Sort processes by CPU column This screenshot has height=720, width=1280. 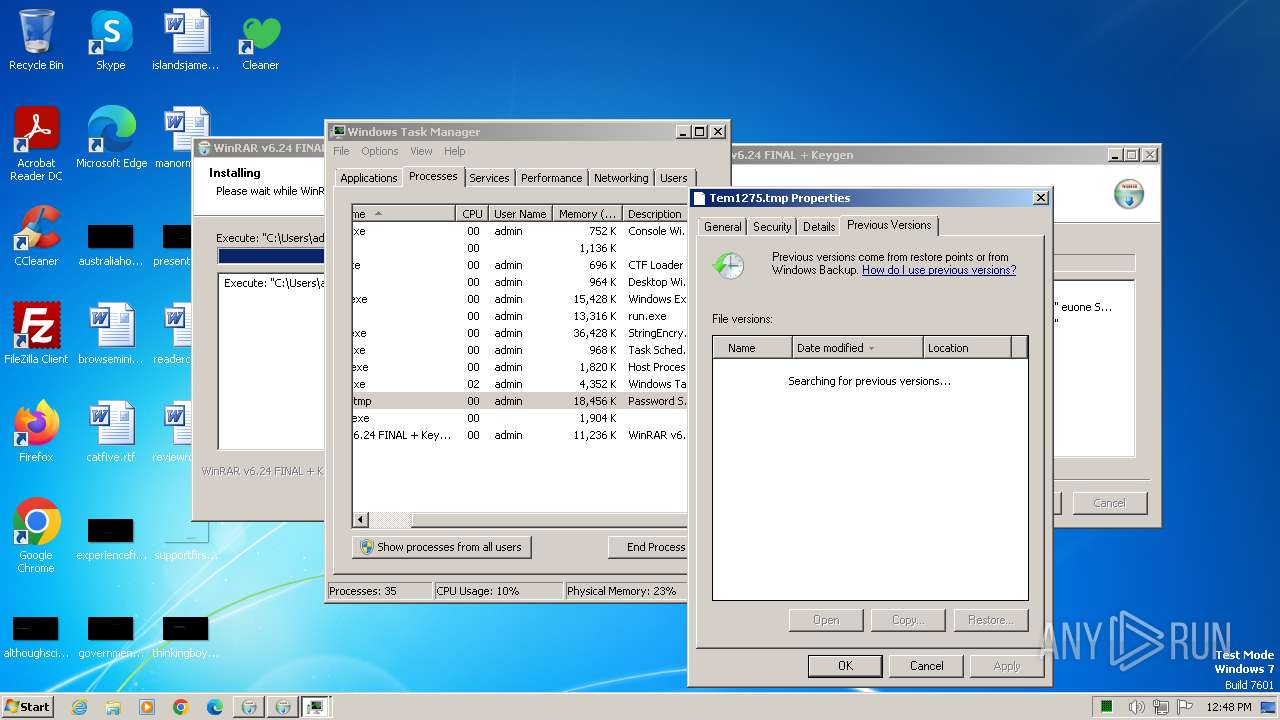pyautogui.click(x=472, y=214)
